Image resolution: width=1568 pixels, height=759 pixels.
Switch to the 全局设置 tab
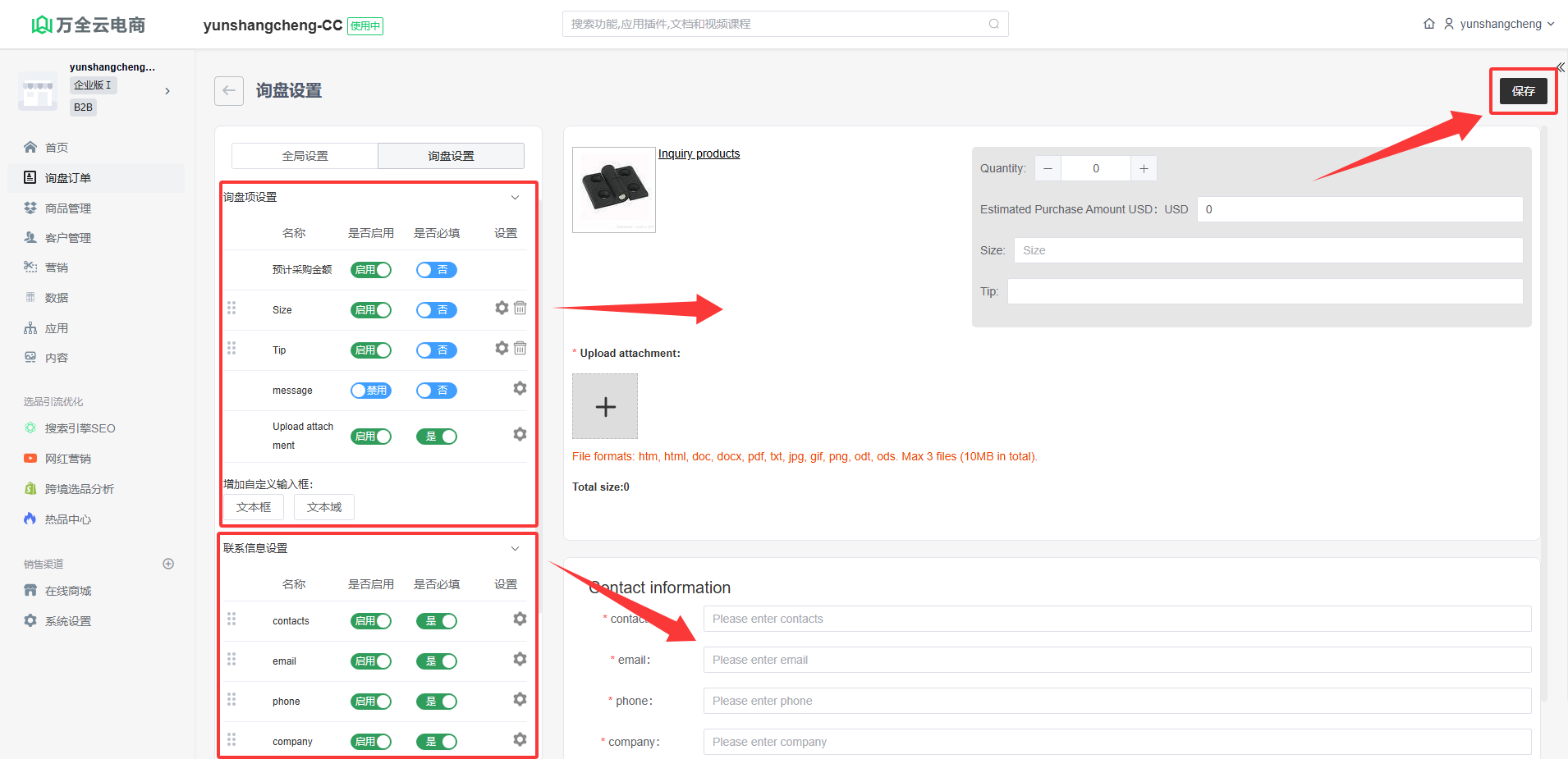(x=305, y=156)
